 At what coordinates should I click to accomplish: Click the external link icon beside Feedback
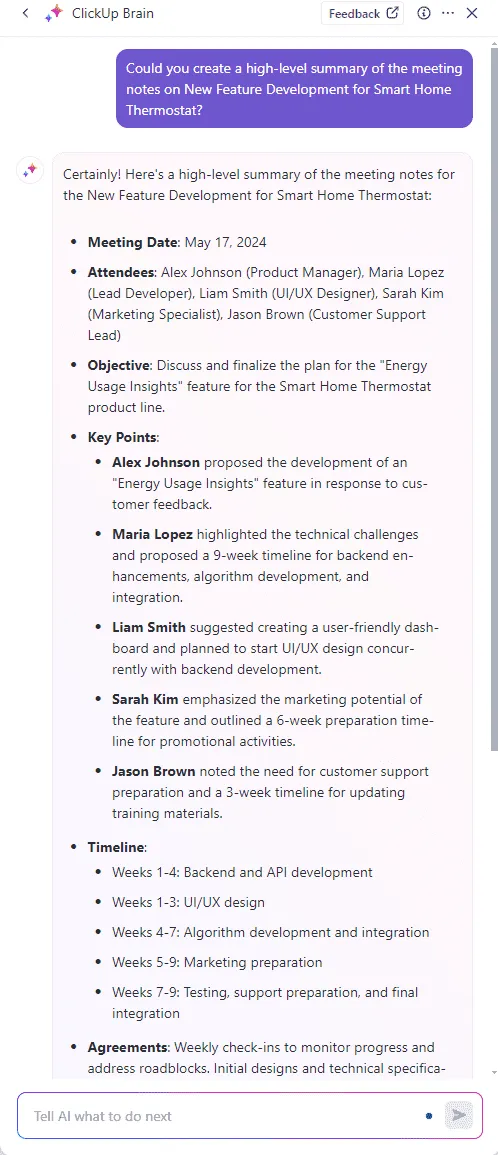393,13
